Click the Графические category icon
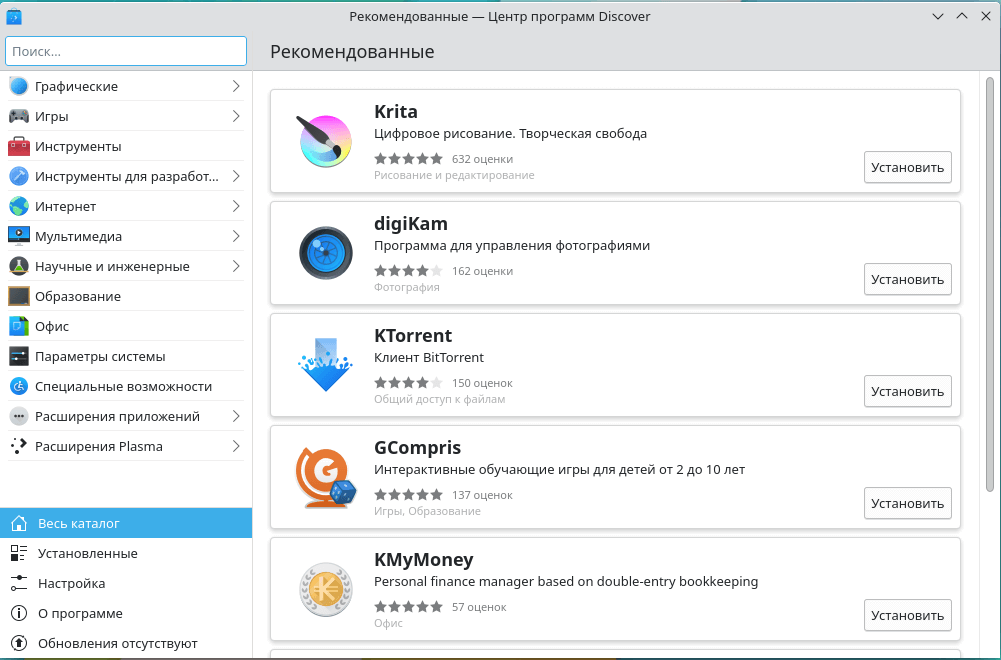The height and width of the screenshot is (660, 1001). 19,86
